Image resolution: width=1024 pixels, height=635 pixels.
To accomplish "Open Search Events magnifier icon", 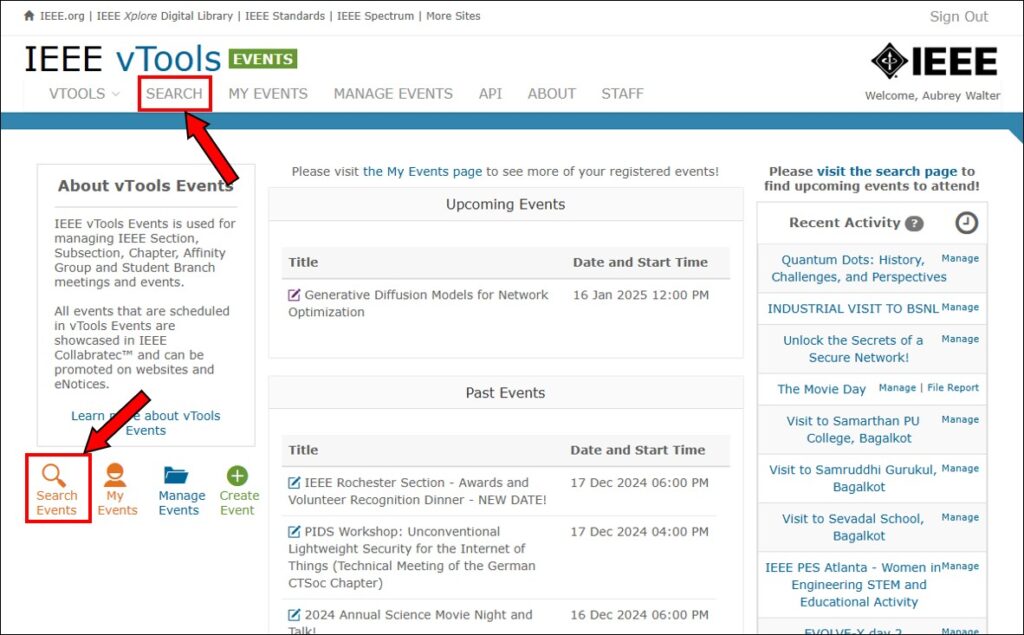I will click(x=53, y=475).
